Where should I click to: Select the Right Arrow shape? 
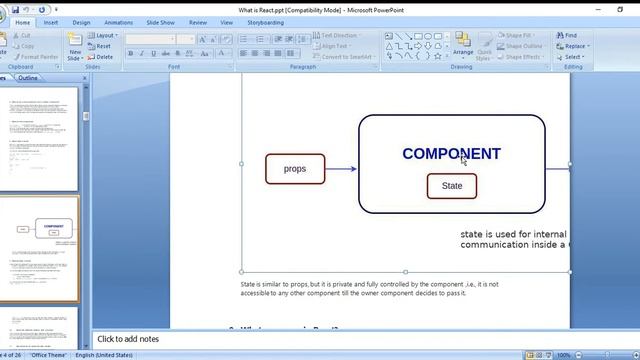click(418, 46)
